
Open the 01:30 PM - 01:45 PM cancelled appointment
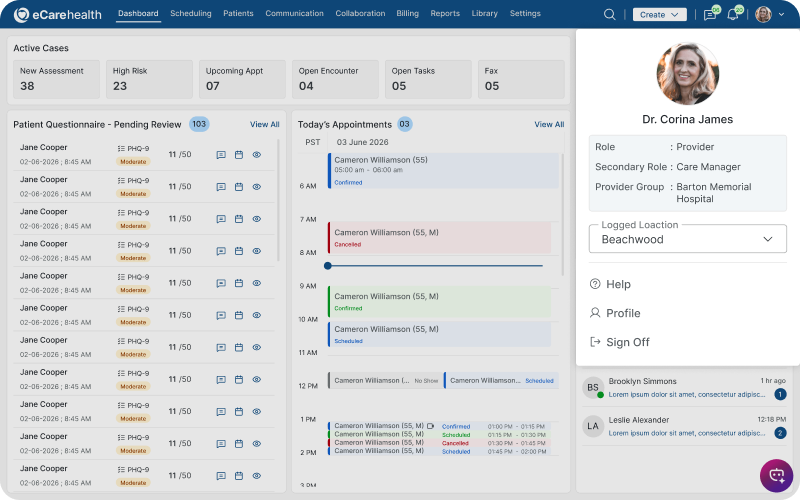pos(439,443)
